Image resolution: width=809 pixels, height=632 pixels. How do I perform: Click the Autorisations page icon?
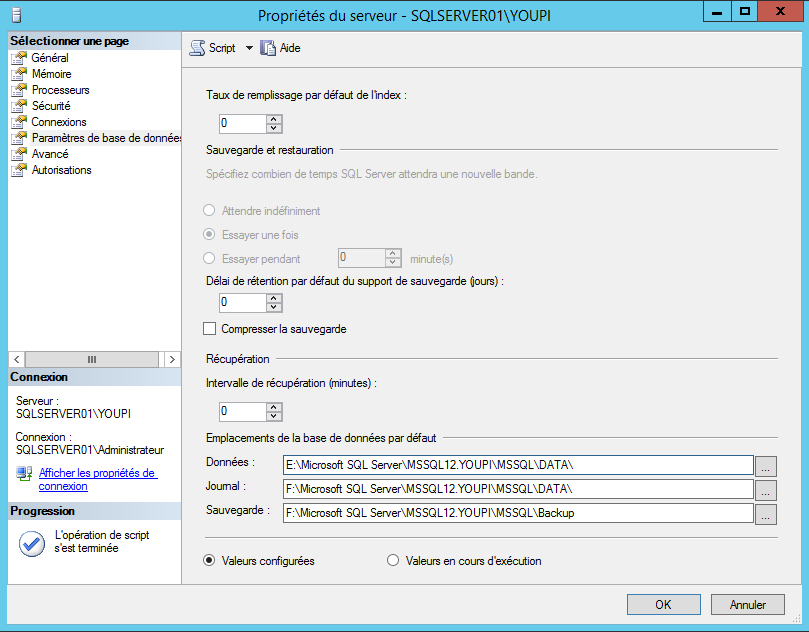click(x=19, y=170)
